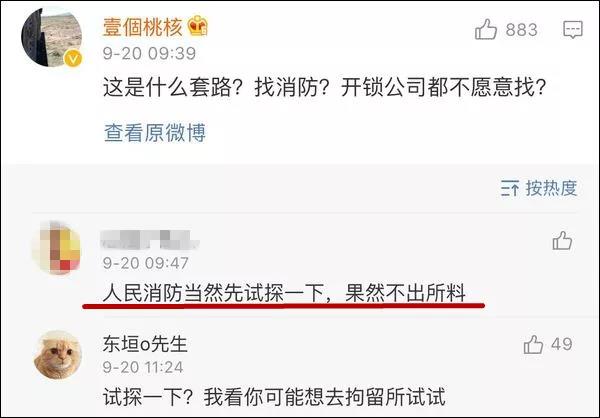
Task: View 壹個桃核's avatar photo
Action: [51, 38]
